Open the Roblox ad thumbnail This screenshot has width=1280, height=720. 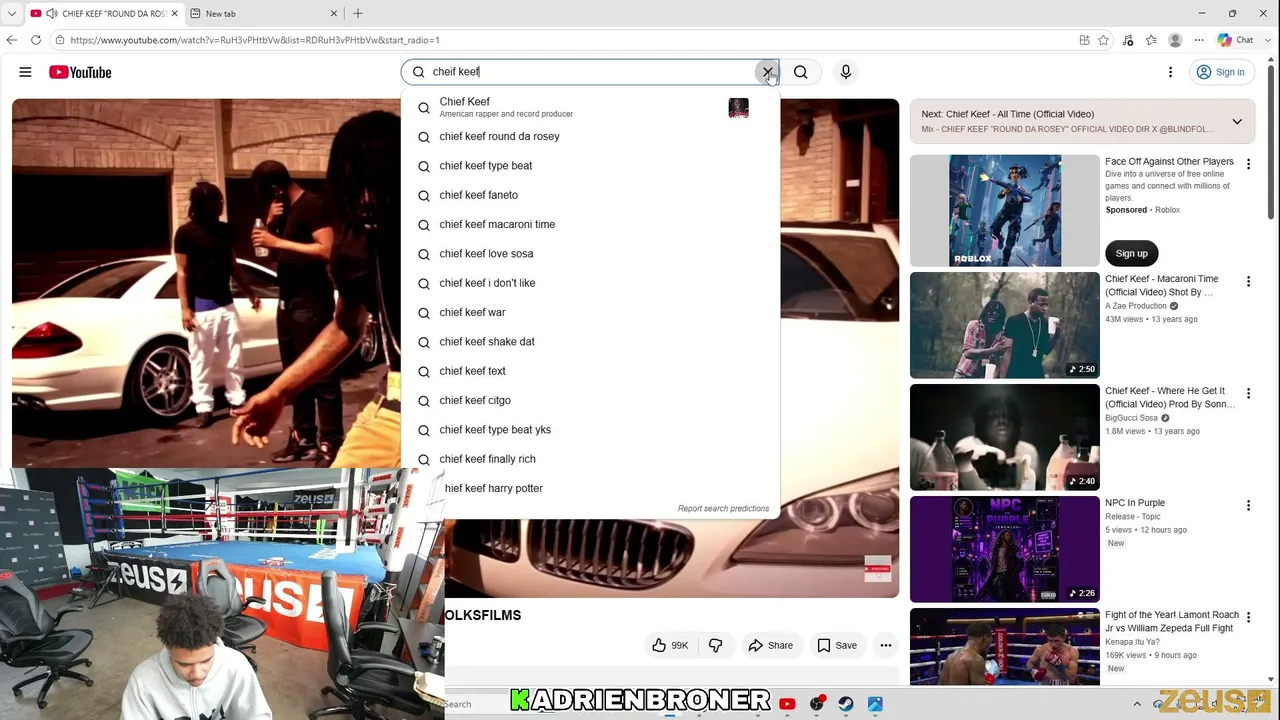tap(1004, 210)
